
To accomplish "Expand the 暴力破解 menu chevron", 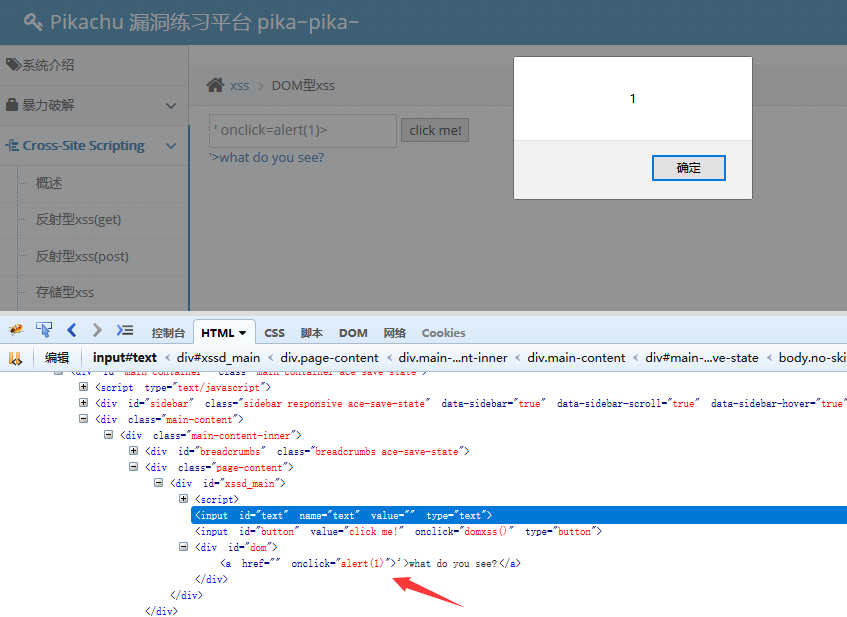I will tap(171, 105).
